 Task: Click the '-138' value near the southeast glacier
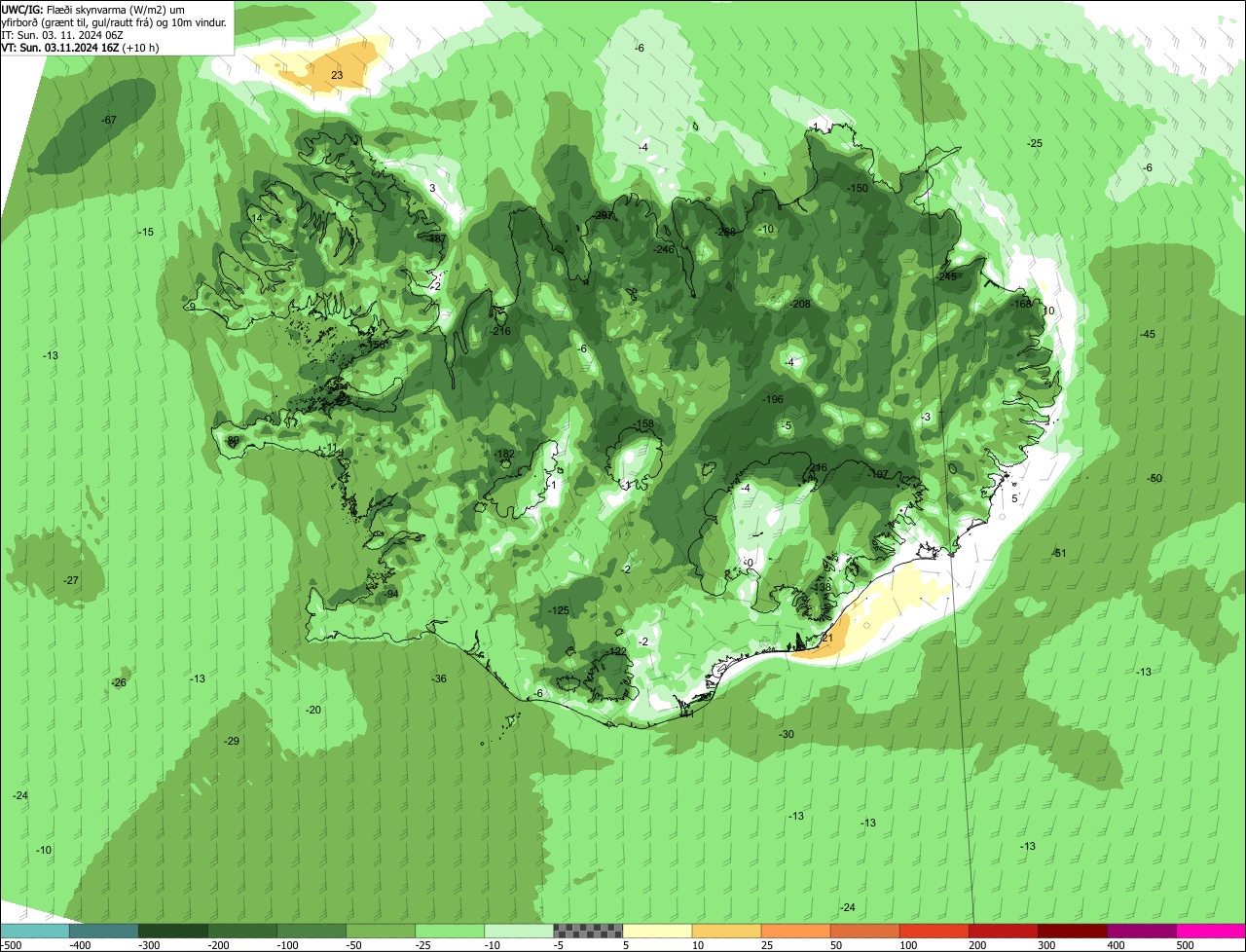tap(821, 587)
